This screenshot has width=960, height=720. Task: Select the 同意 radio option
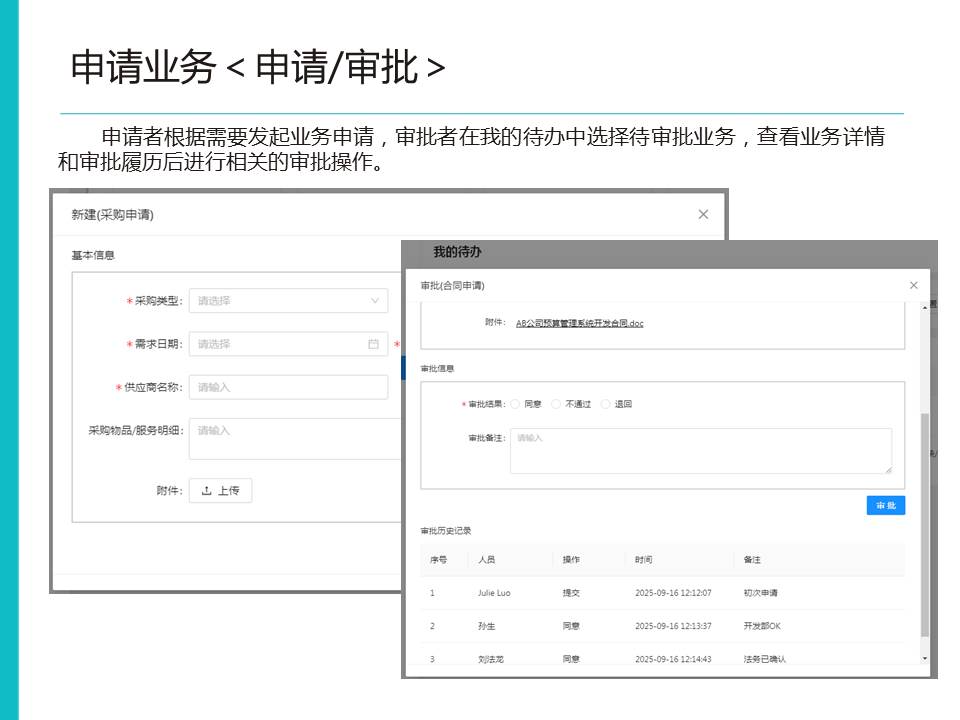point(515,404)
